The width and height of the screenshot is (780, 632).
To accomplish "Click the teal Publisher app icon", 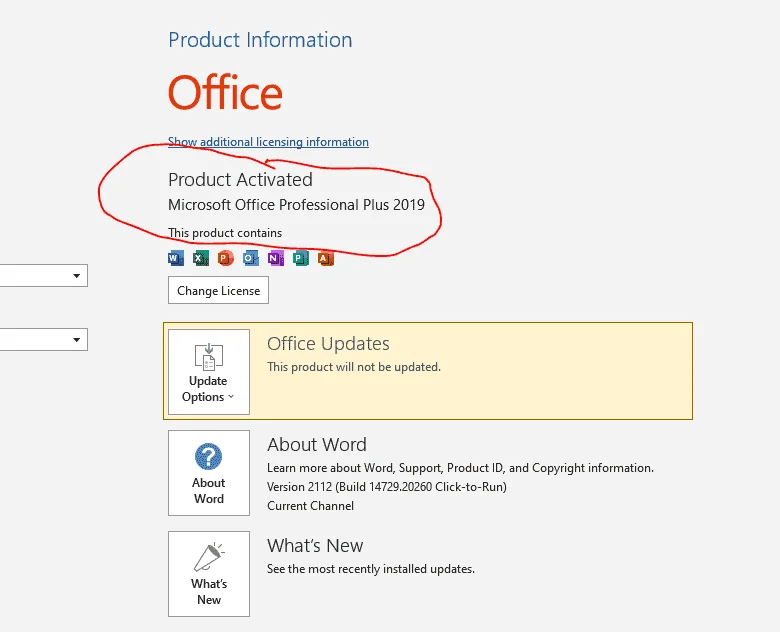I will tap(300, 258).
